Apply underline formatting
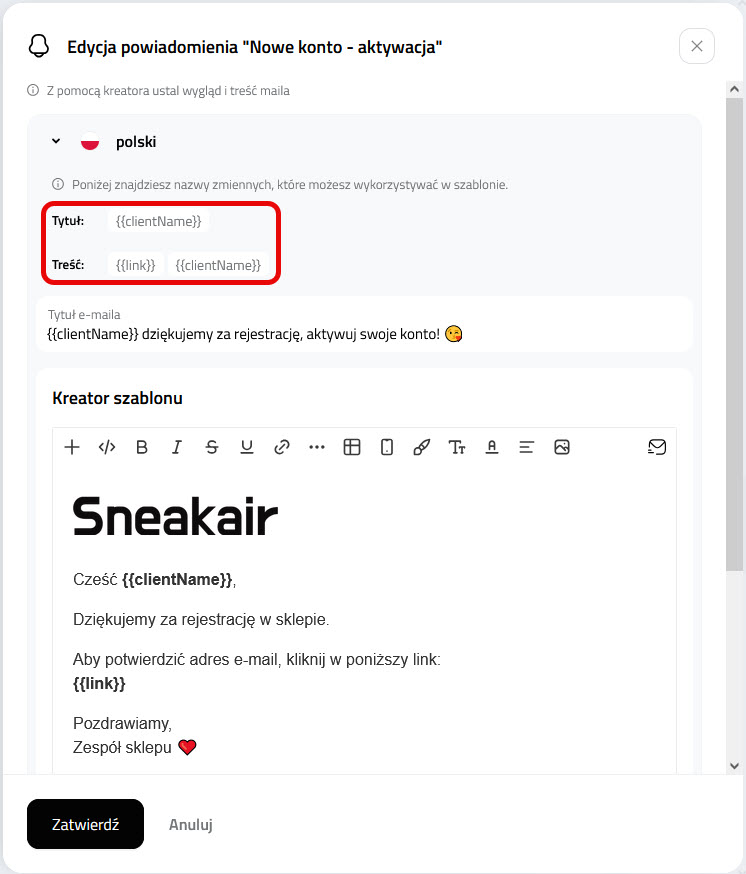Viewport: 746px width, 874px height. 246,447
